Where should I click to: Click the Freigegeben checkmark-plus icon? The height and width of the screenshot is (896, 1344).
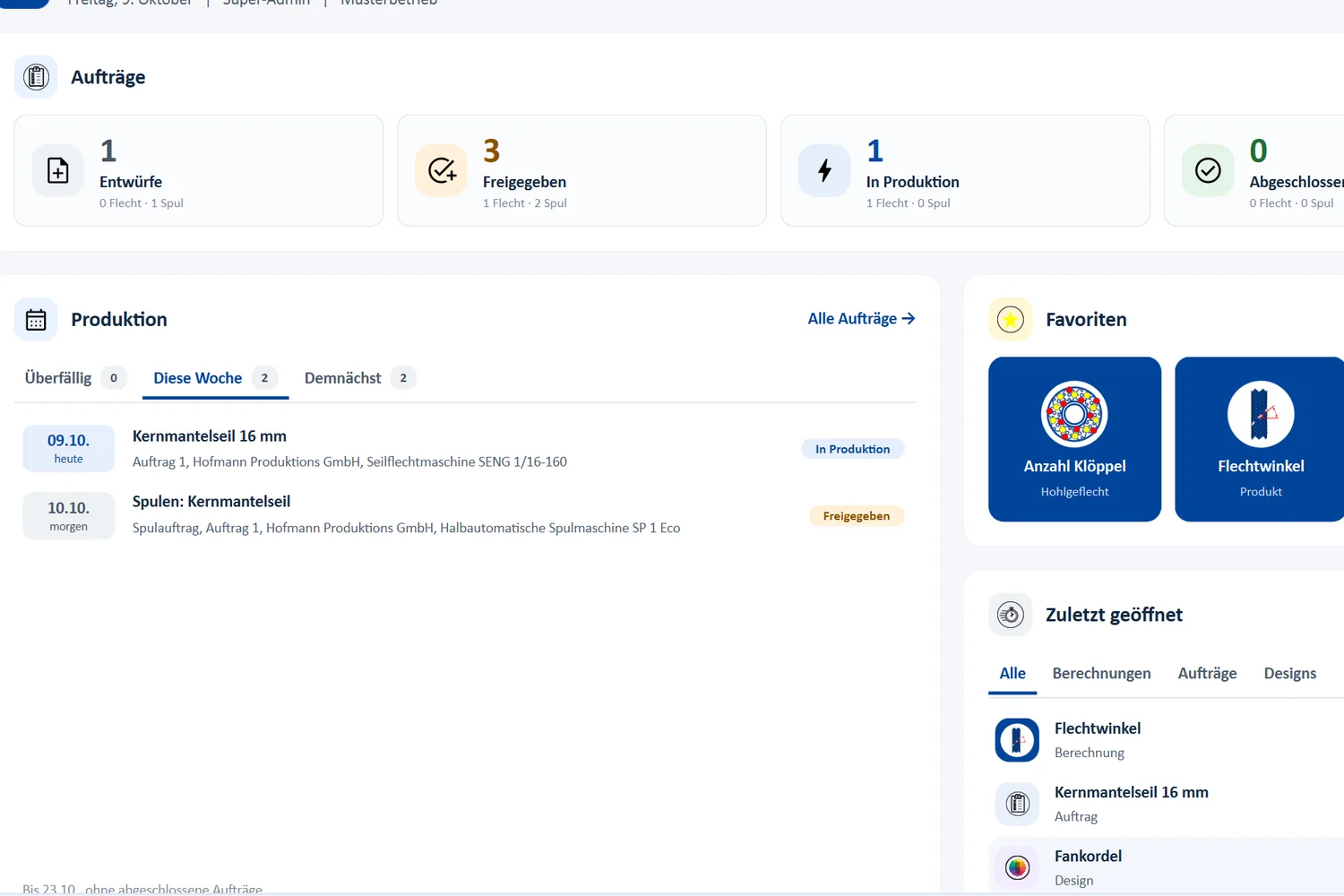click(x=442, y=170)
